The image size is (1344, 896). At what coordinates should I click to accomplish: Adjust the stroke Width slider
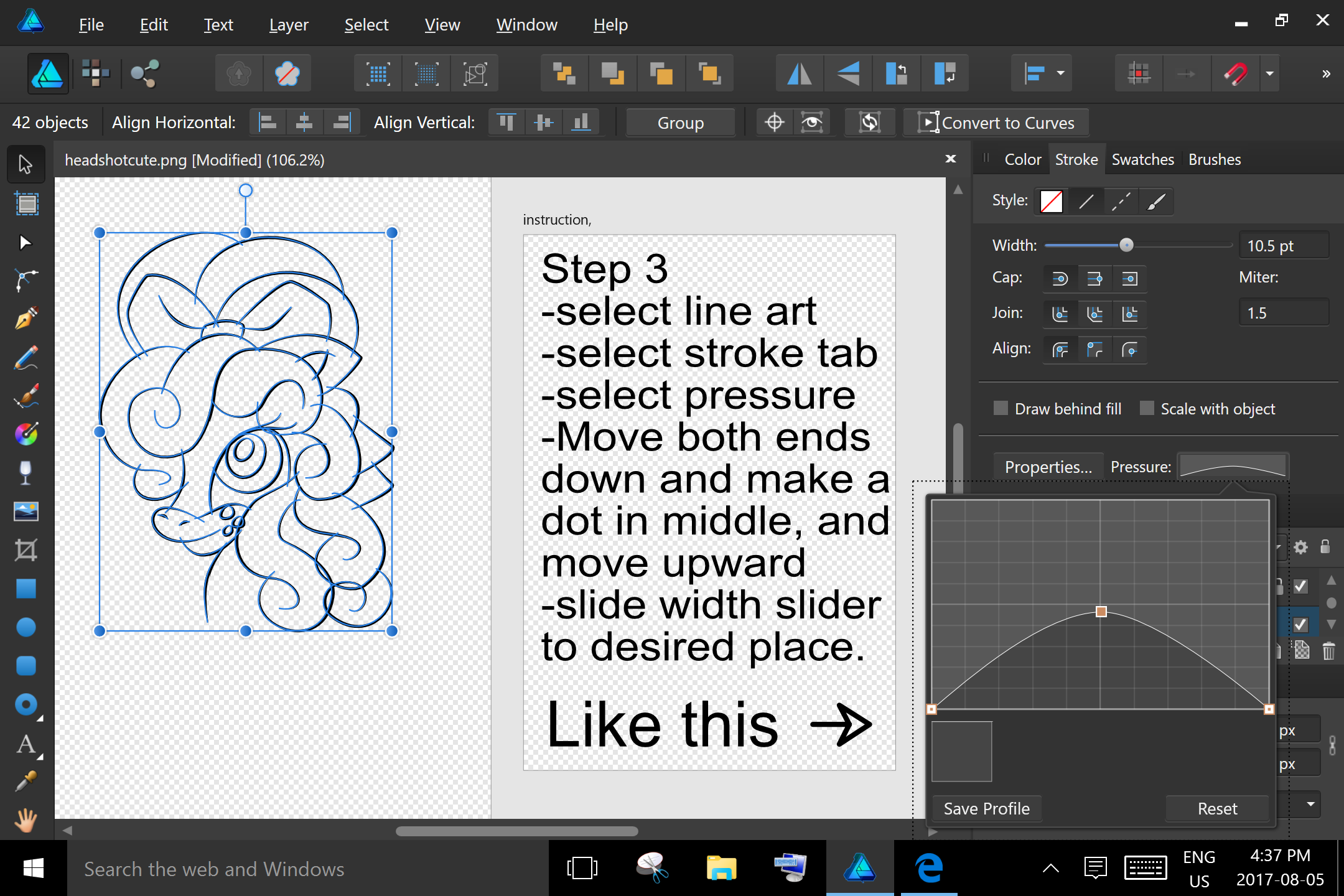1127,245
